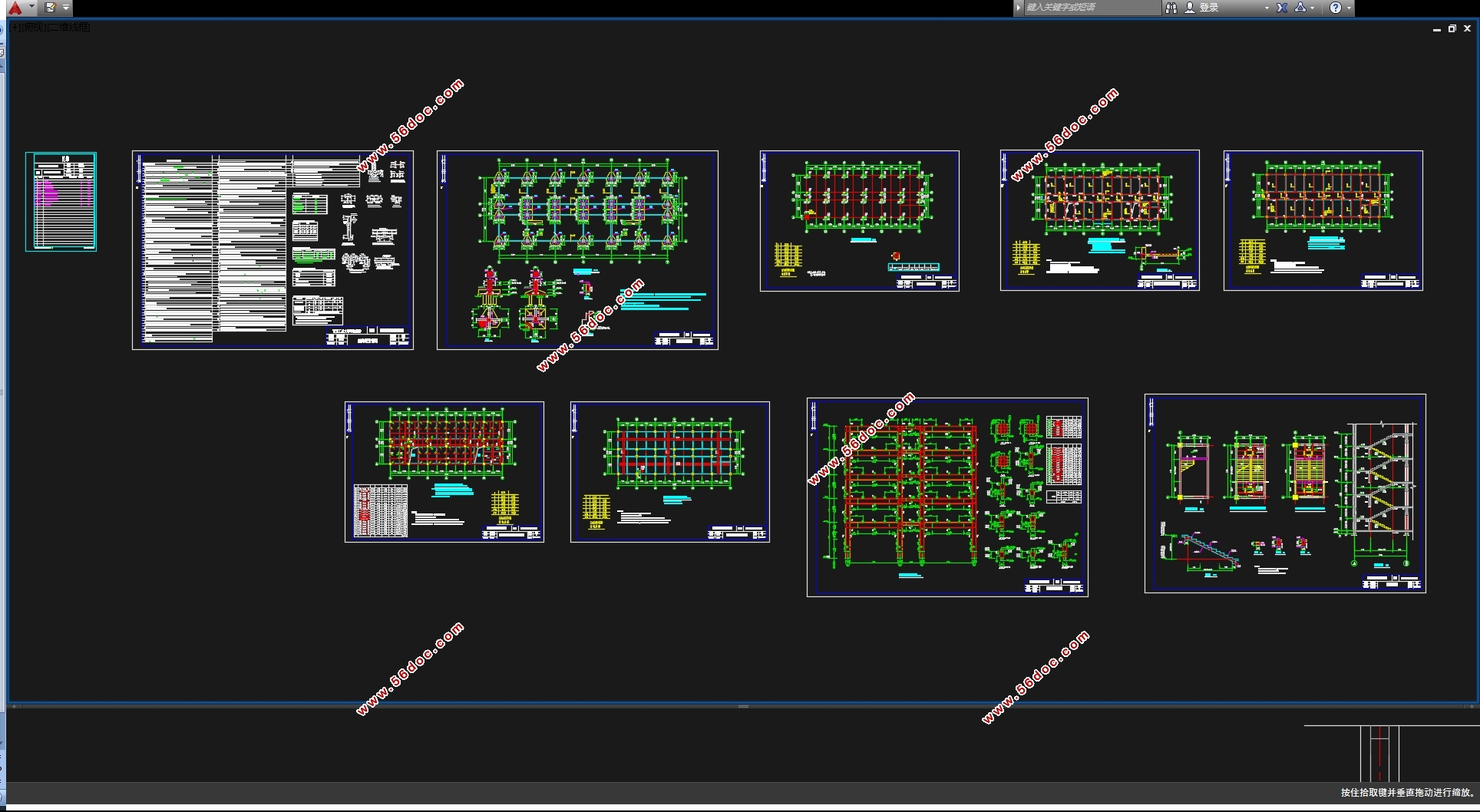Expand the Autodesk 360 dropdown arrow
1480x812 pixels.
coord(1313,8)
